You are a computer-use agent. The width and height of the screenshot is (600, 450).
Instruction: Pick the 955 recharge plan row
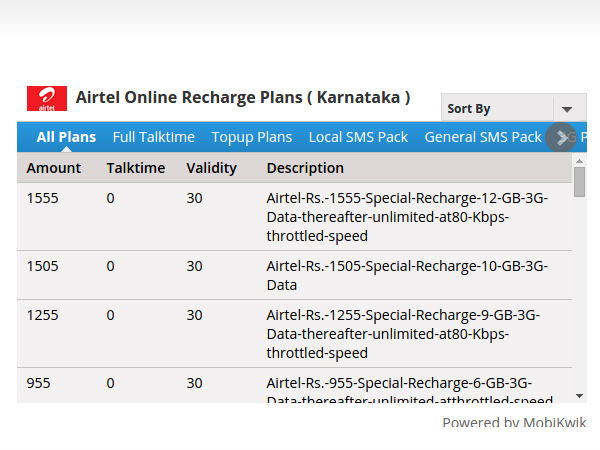[295, 384]
